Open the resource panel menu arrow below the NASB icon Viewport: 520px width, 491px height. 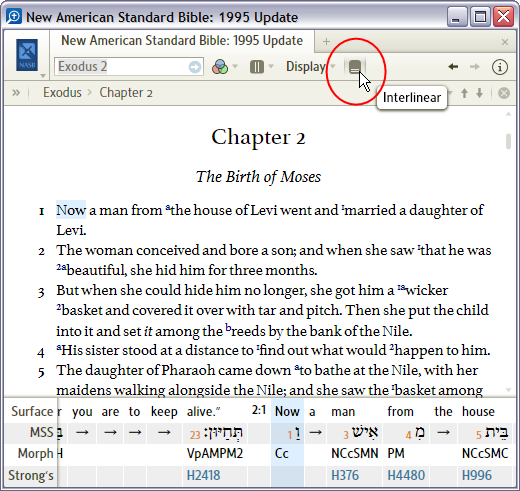click(x=43, y=76)
